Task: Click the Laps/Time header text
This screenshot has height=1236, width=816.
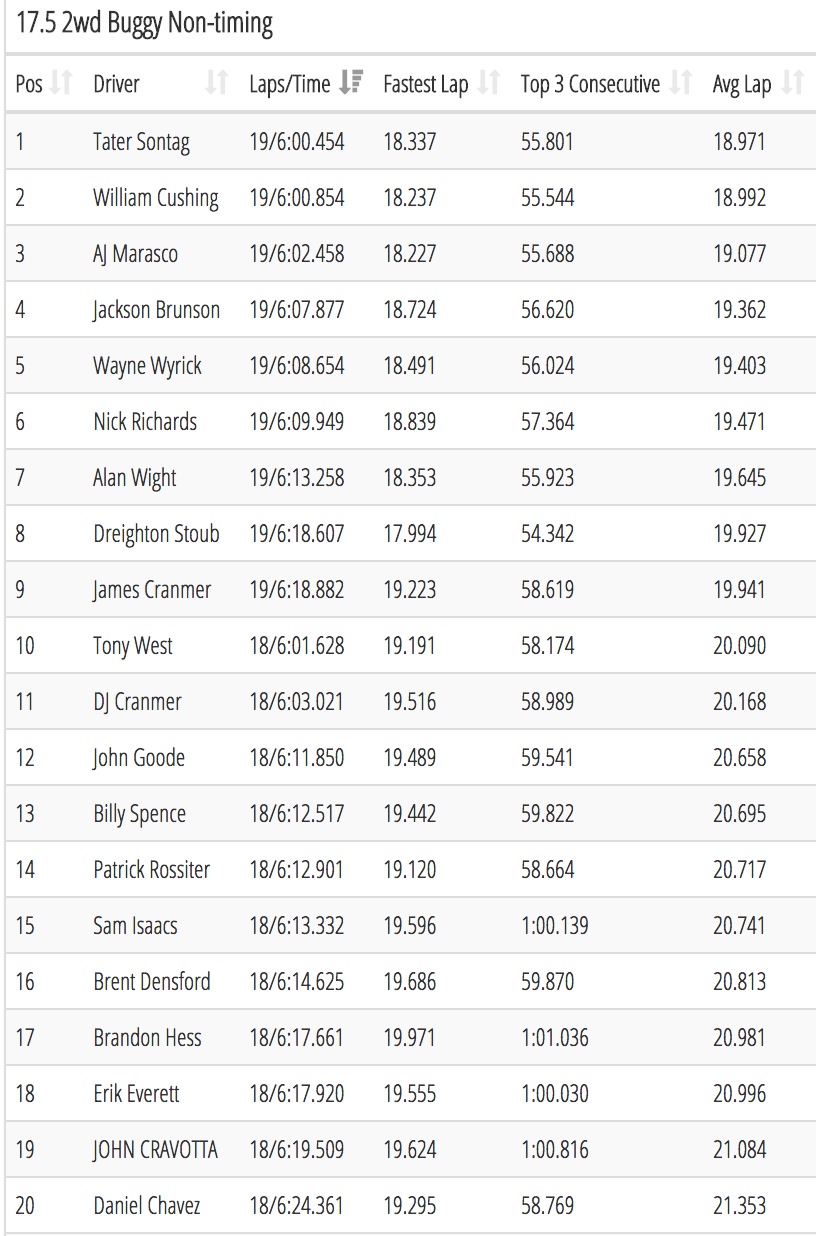Action: coord(289,85)
